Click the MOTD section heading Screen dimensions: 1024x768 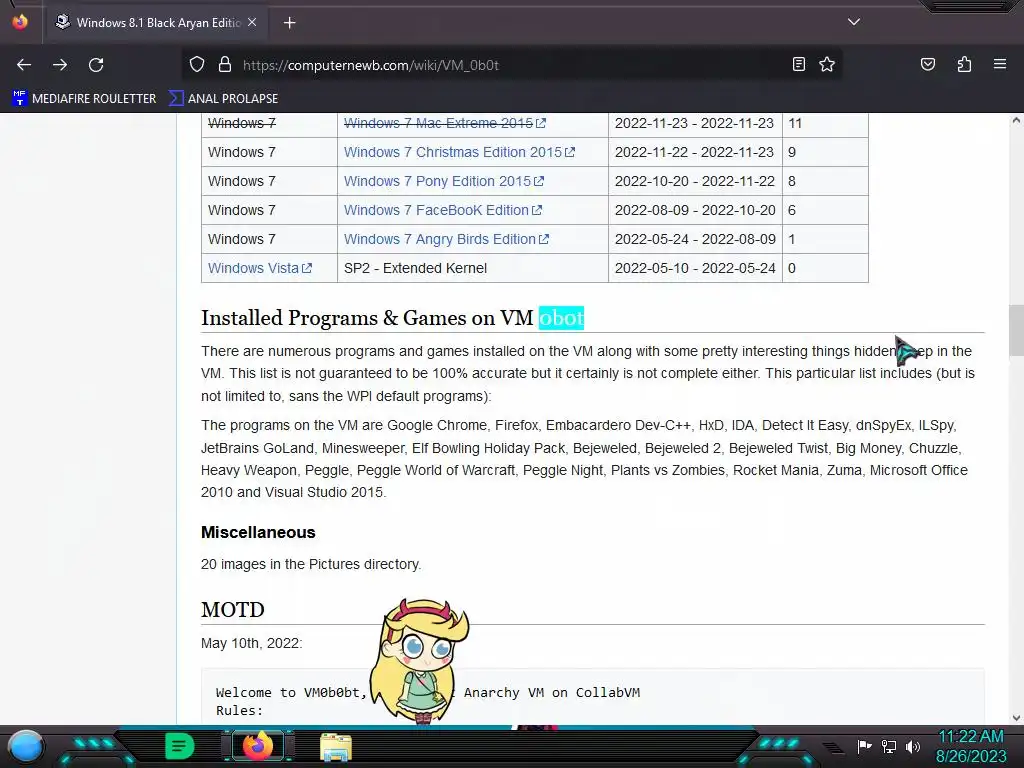[x=232, y=610]
